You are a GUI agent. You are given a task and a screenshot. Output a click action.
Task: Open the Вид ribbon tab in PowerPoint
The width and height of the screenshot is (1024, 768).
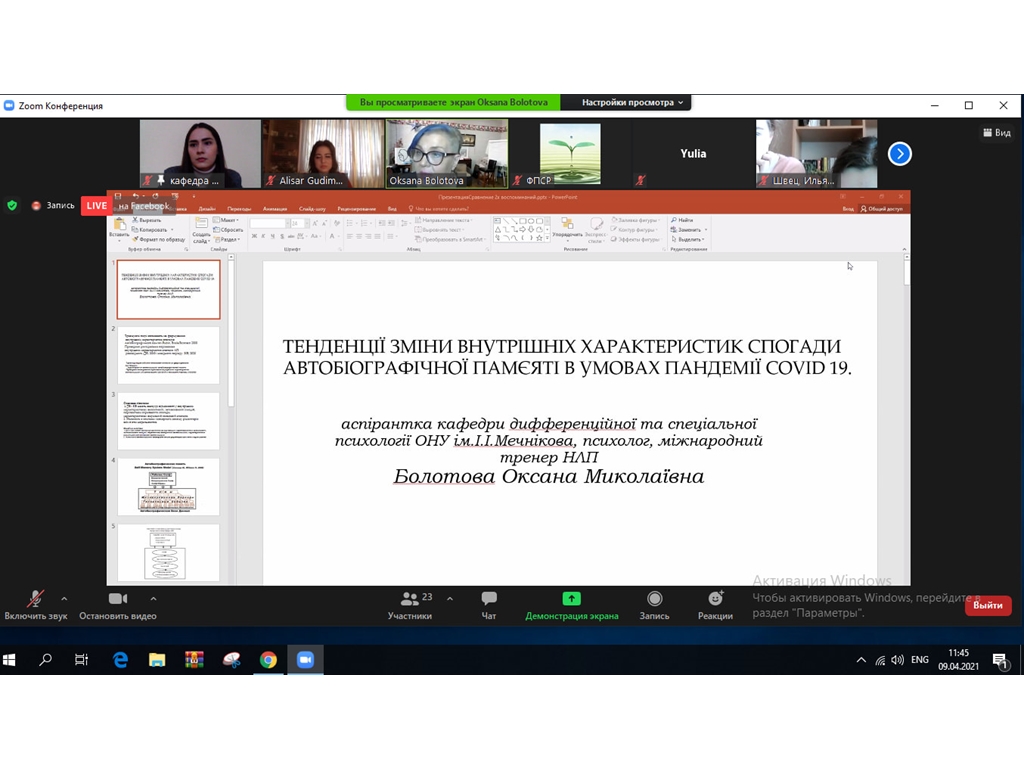click(392, 209)
